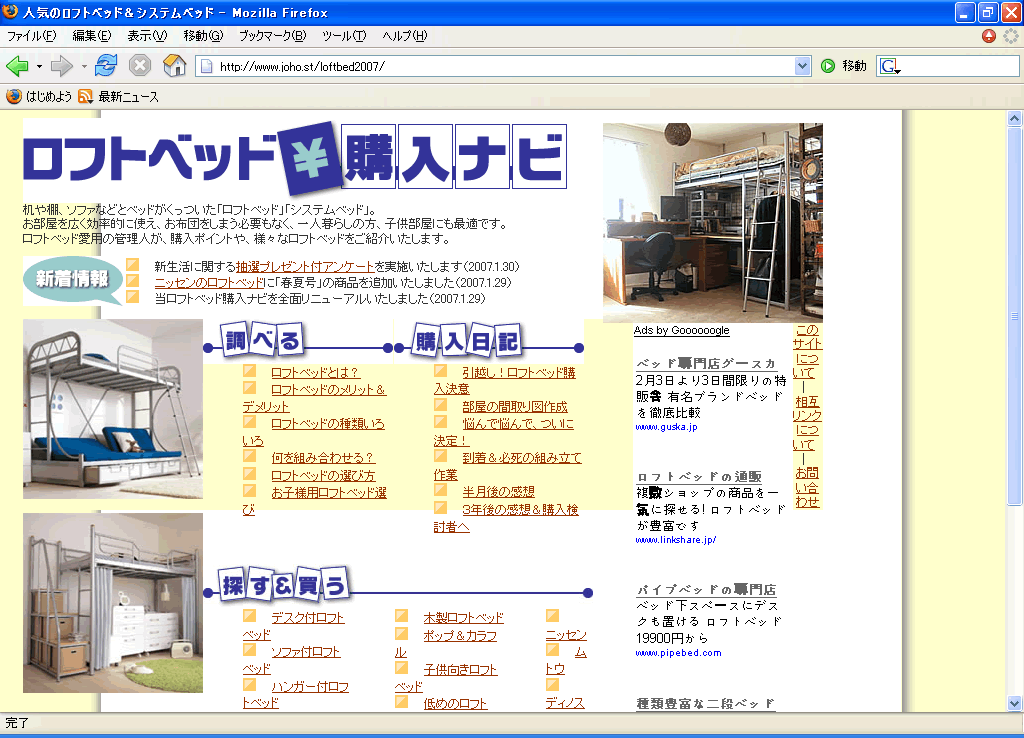This screenshot has height=738, width=1024.
Task: Open the search engine selector dropdown
Action: 890,67
